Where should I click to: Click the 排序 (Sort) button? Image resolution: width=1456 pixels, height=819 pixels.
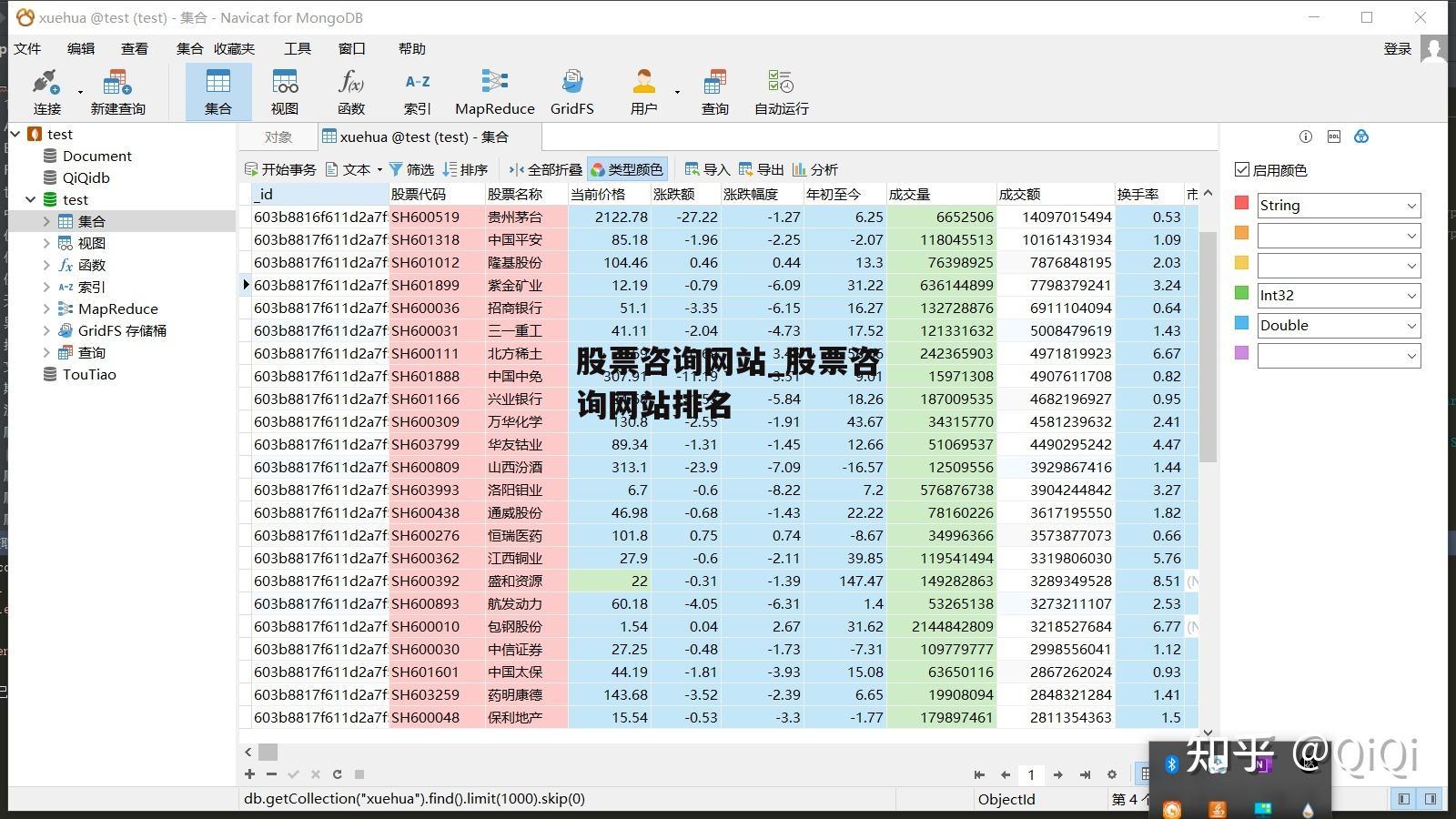(x=465, y=169)
